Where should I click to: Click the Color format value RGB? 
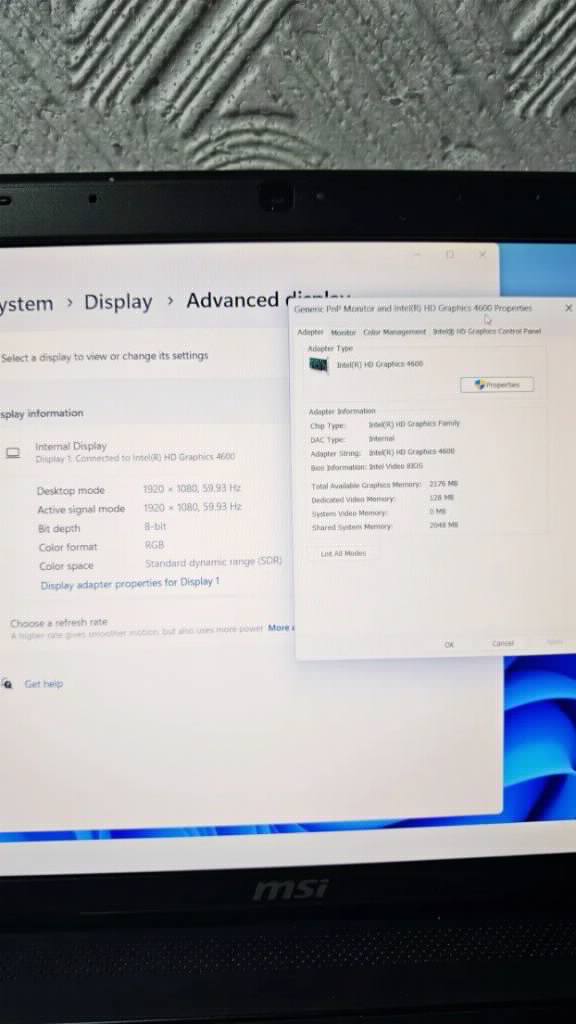pyautogui.click(x=155, y=544)
